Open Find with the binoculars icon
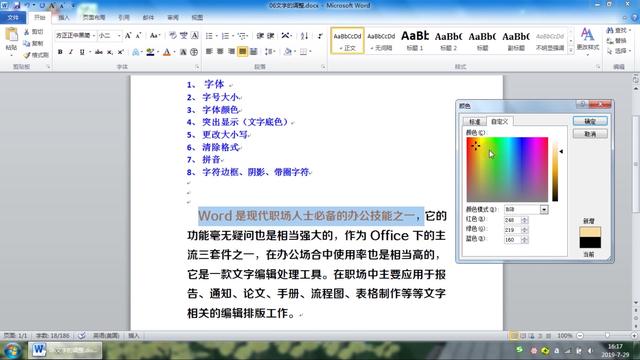Screen dimensions: 640x360 610,31
